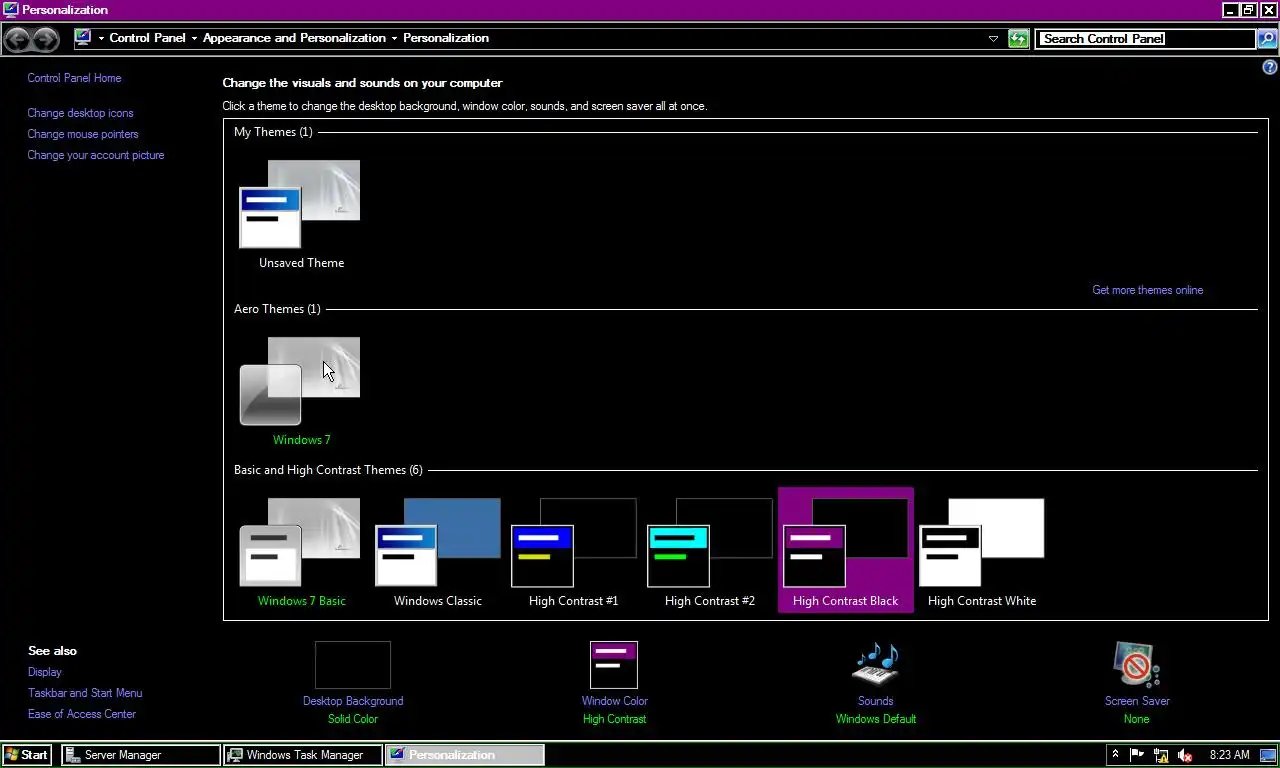Click the Screen Saver label link

pos(1137,701)
